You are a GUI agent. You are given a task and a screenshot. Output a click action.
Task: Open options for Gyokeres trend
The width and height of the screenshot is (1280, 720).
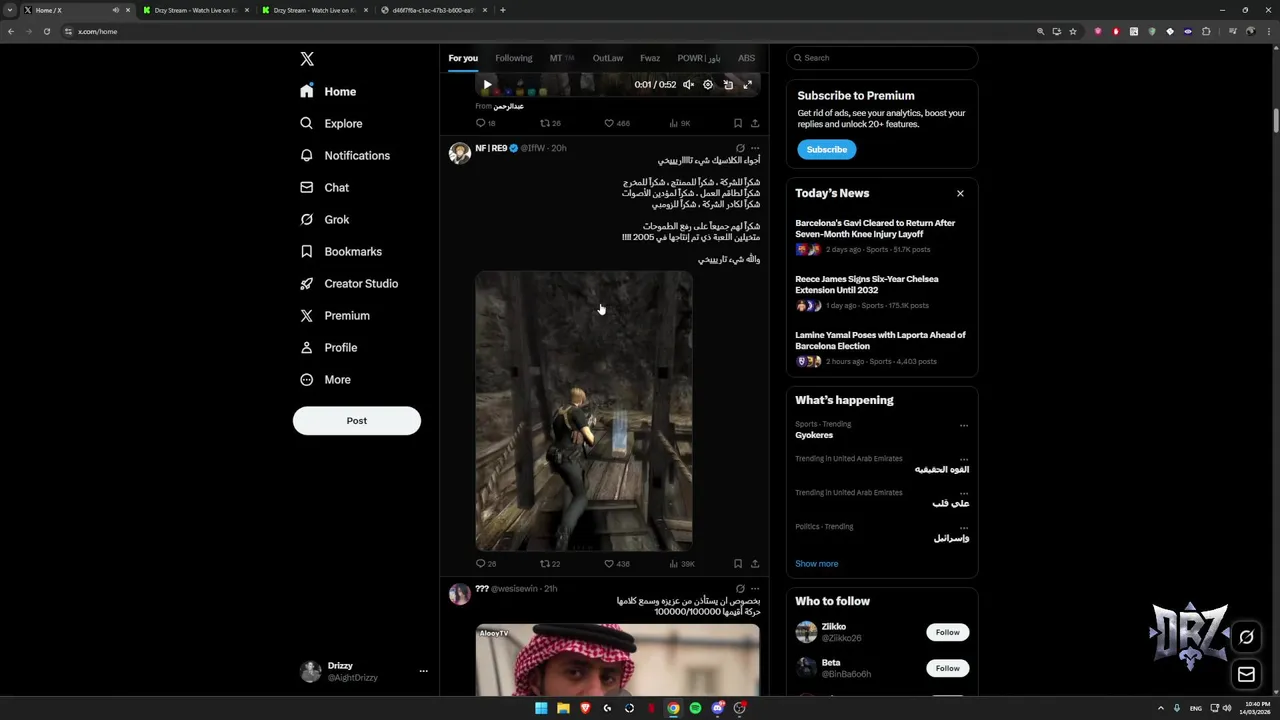[x=964, y=425]
